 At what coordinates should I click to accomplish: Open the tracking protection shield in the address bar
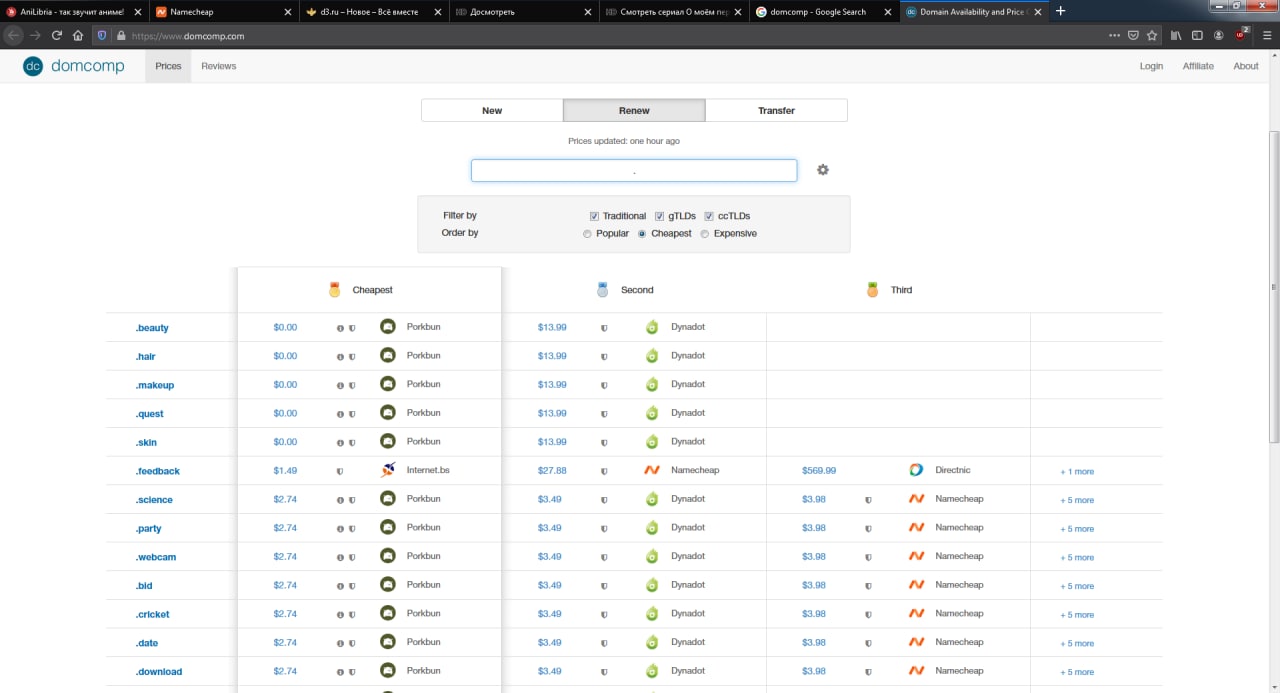click(102, 35)
